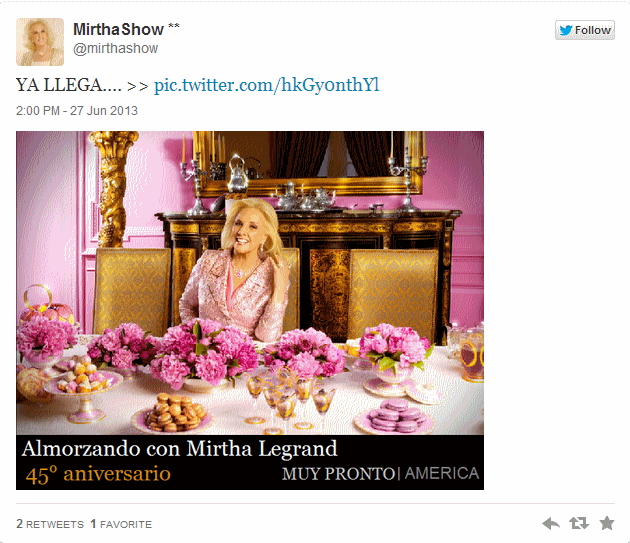Open the 2:00 PM - 27 Jun 2013 timestamp
The height and width of the screenshot is (543, 630).
click(x=77, y=111)
